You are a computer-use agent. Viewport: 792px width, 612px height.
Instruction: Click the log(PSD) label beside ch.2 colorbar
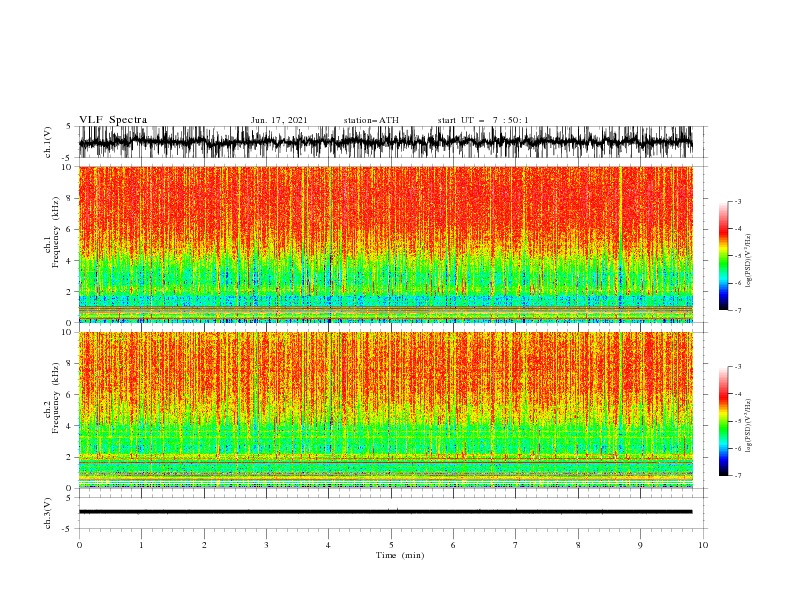pos(749,426)
